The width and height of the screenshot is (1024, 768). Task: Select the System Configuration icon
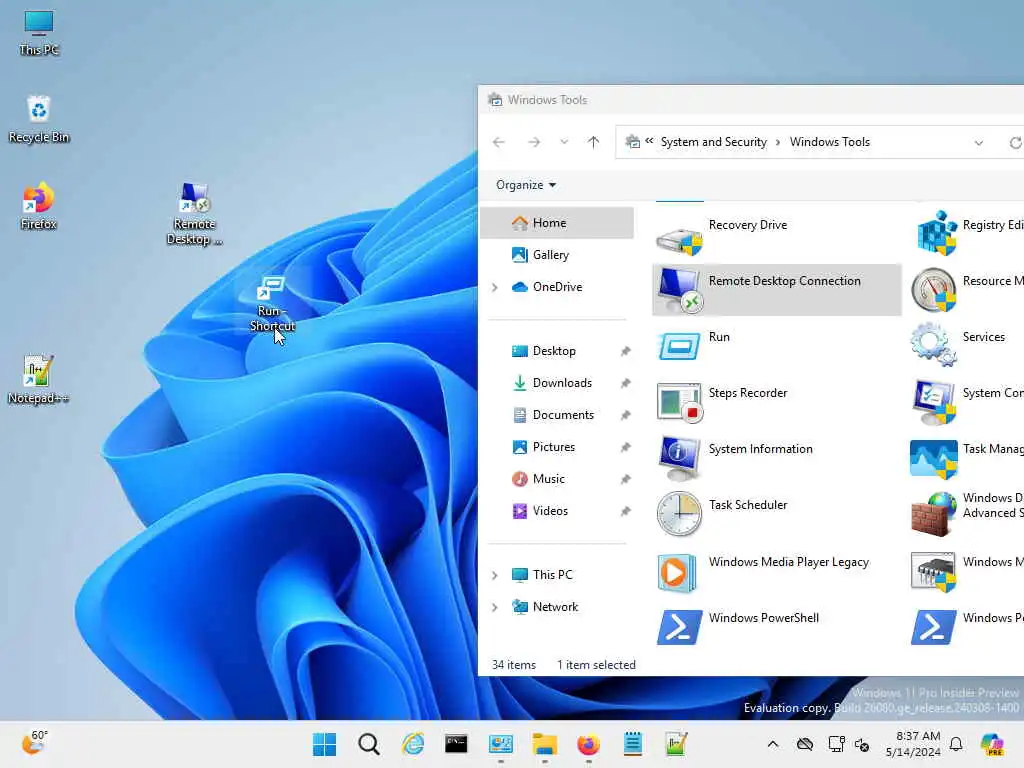(x=934, y=402)
